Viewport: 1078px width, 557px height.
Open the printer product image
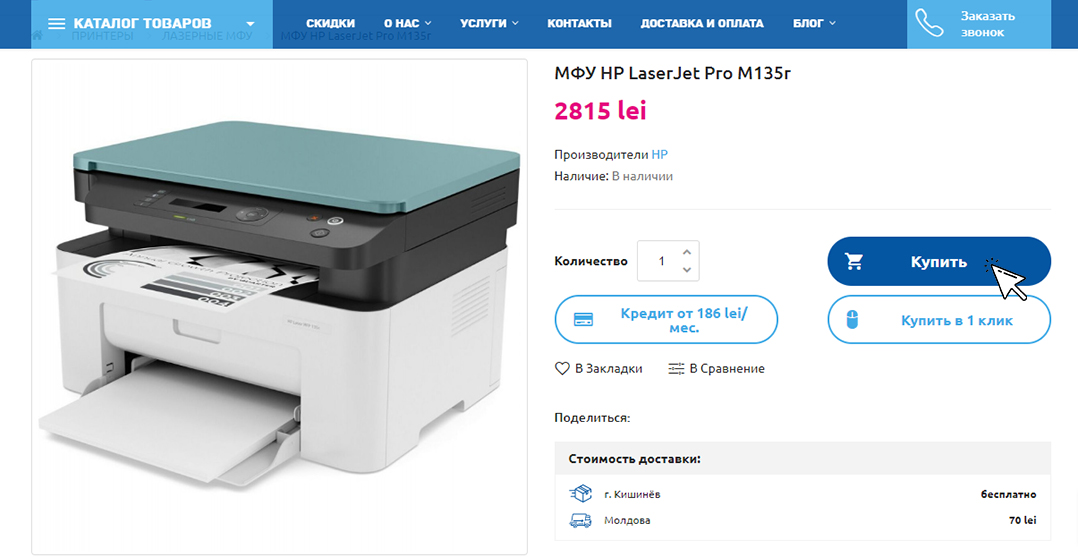click(279, 306)
